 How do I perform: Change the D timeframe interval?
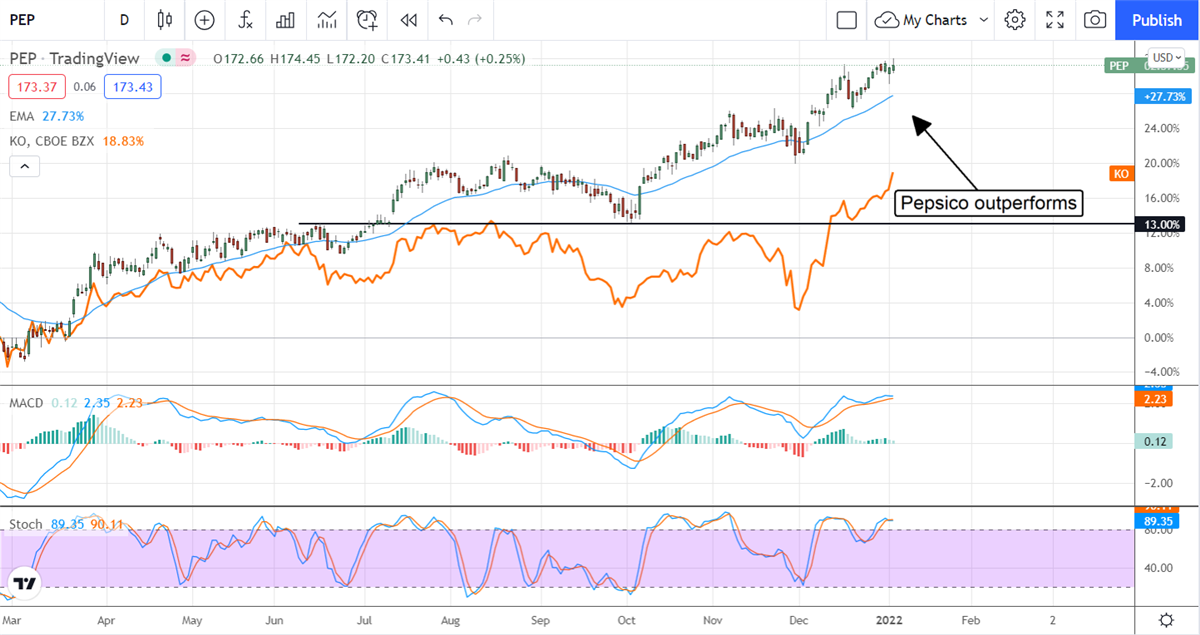point(124,20)
